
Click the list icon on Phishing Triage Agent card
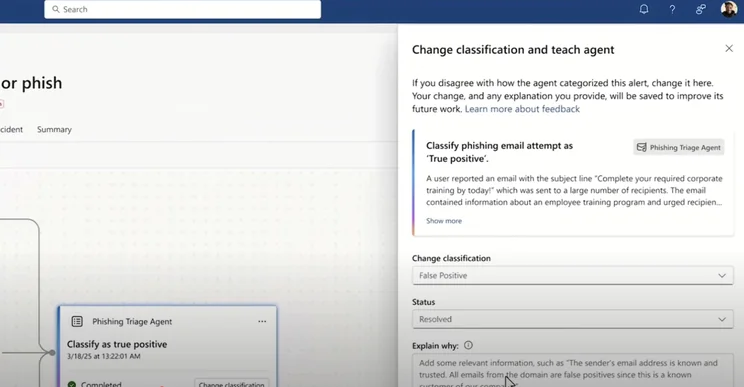pos(77,322)
